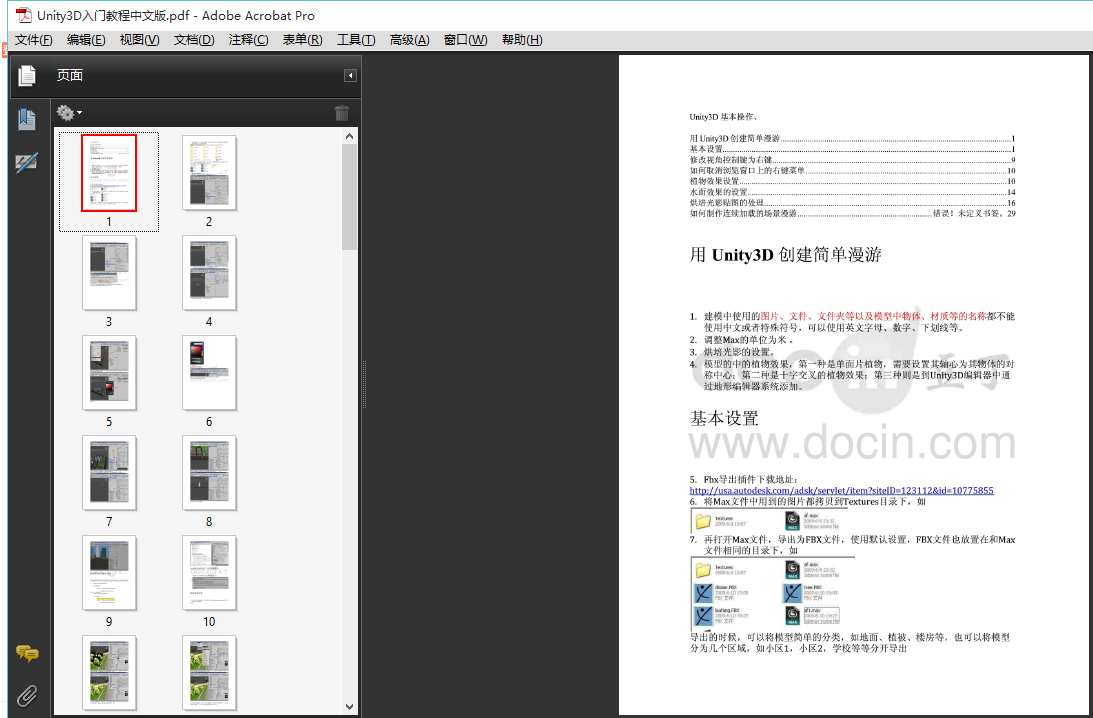Open the Signatures panel in sidebar
Viewport: 1093px width, 718px height.
point(26,163)
